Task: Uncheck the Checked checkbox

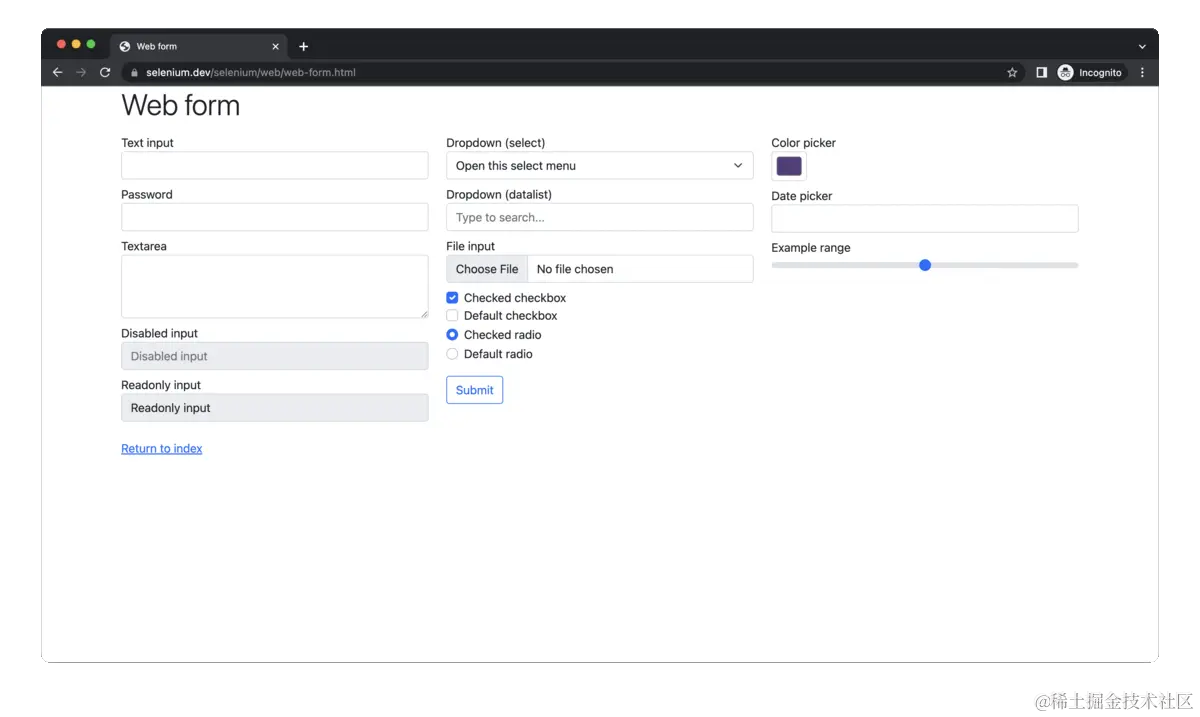Action: pyautogui.click(x=452, y=298)
